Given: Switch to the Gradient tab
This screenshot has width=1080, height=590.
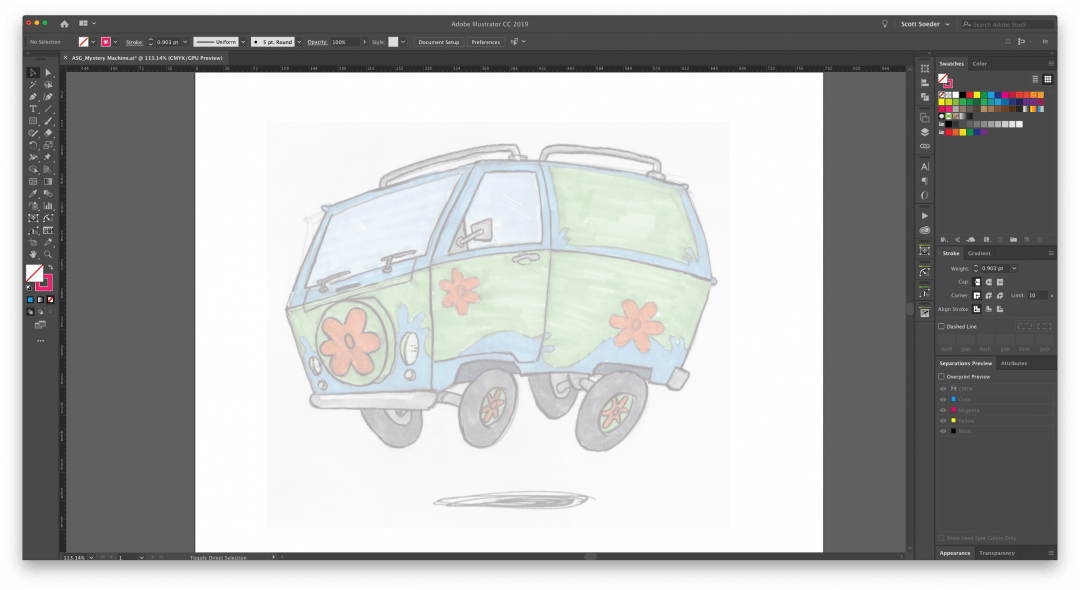Looking at the screenshot, I should click(978, 254).
